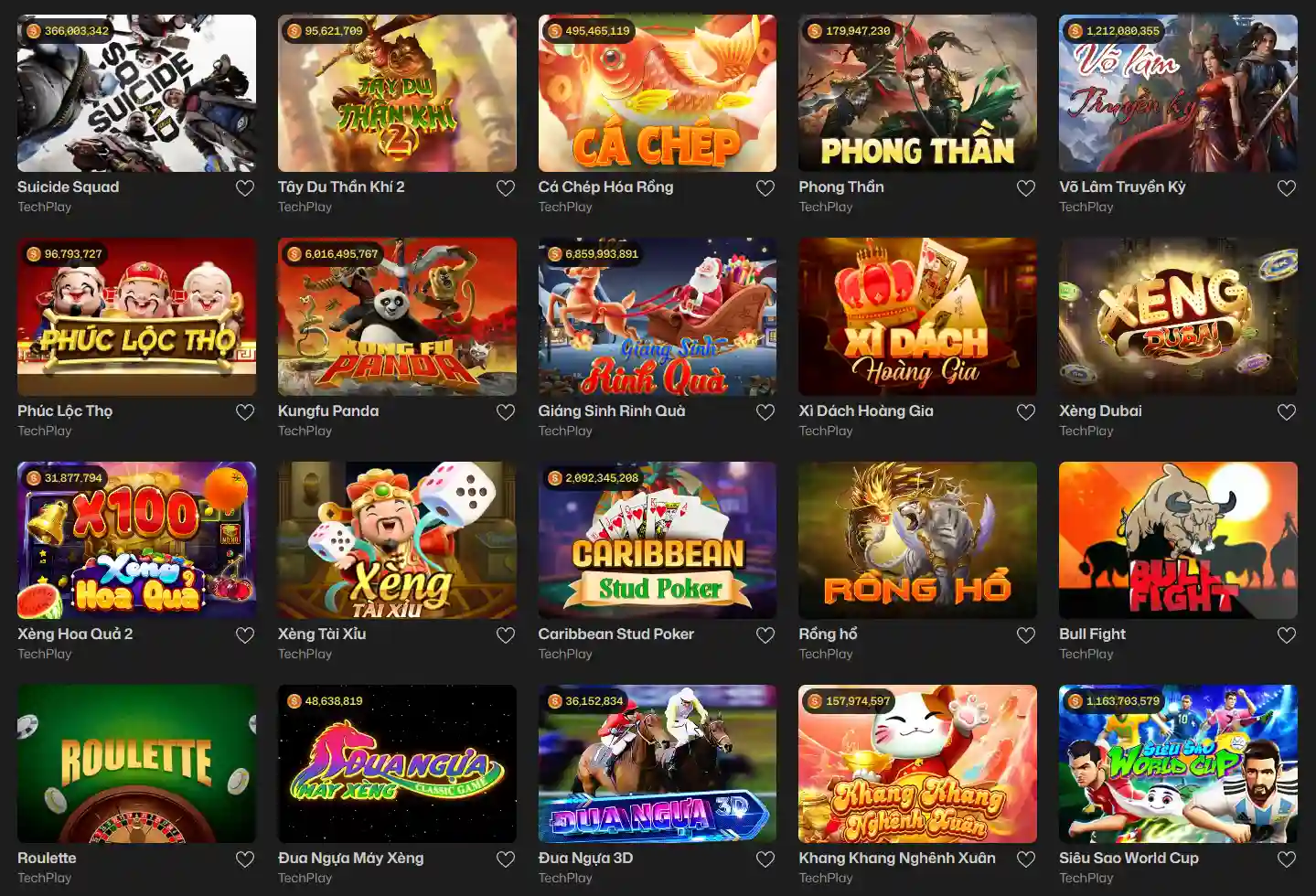Viewport: 1316px width, 896px height.
Task: Favorite Võ Lâm Truyền Kỳ game
Action: 1287,188
